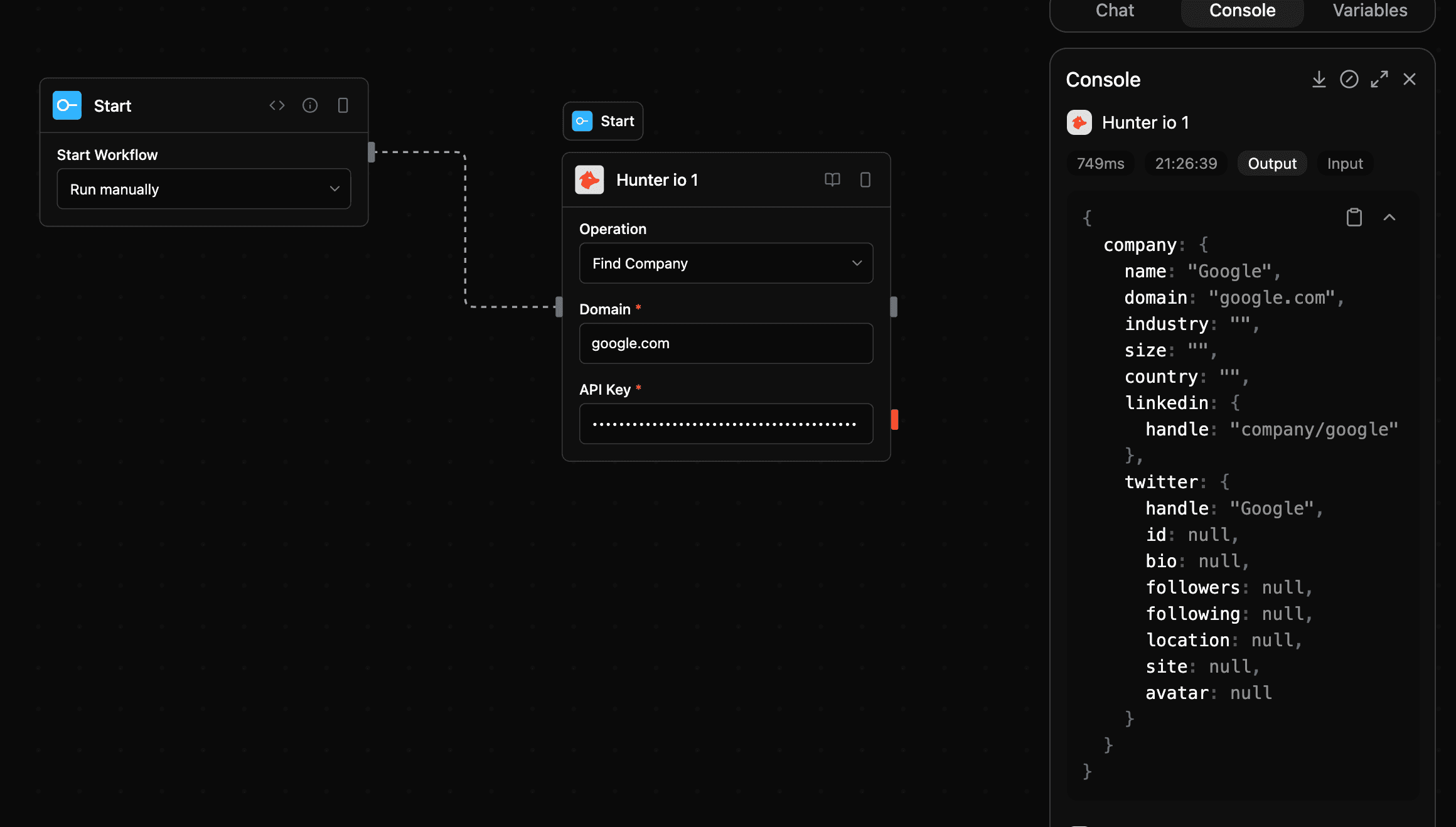The width and height of the screenshot is (1456, 827).
Task: Switch to the Chat tab
Action: [1115, 10]
